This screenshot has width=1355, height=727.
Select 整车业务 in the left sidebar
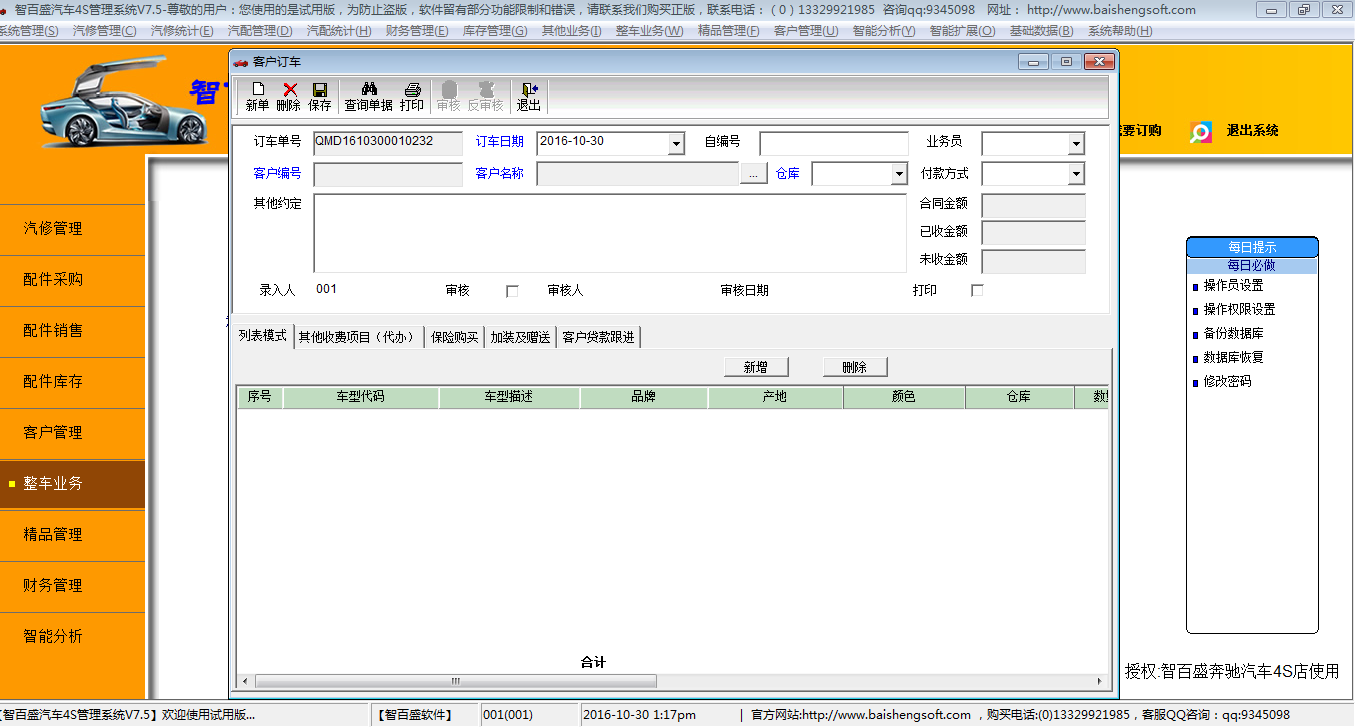[x=72, y=484]
